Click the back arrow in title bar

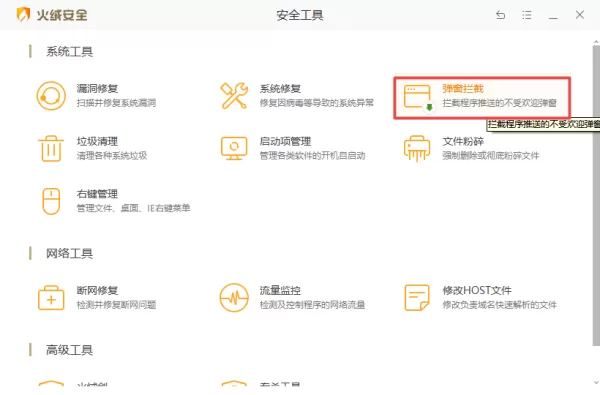(501, 15)
